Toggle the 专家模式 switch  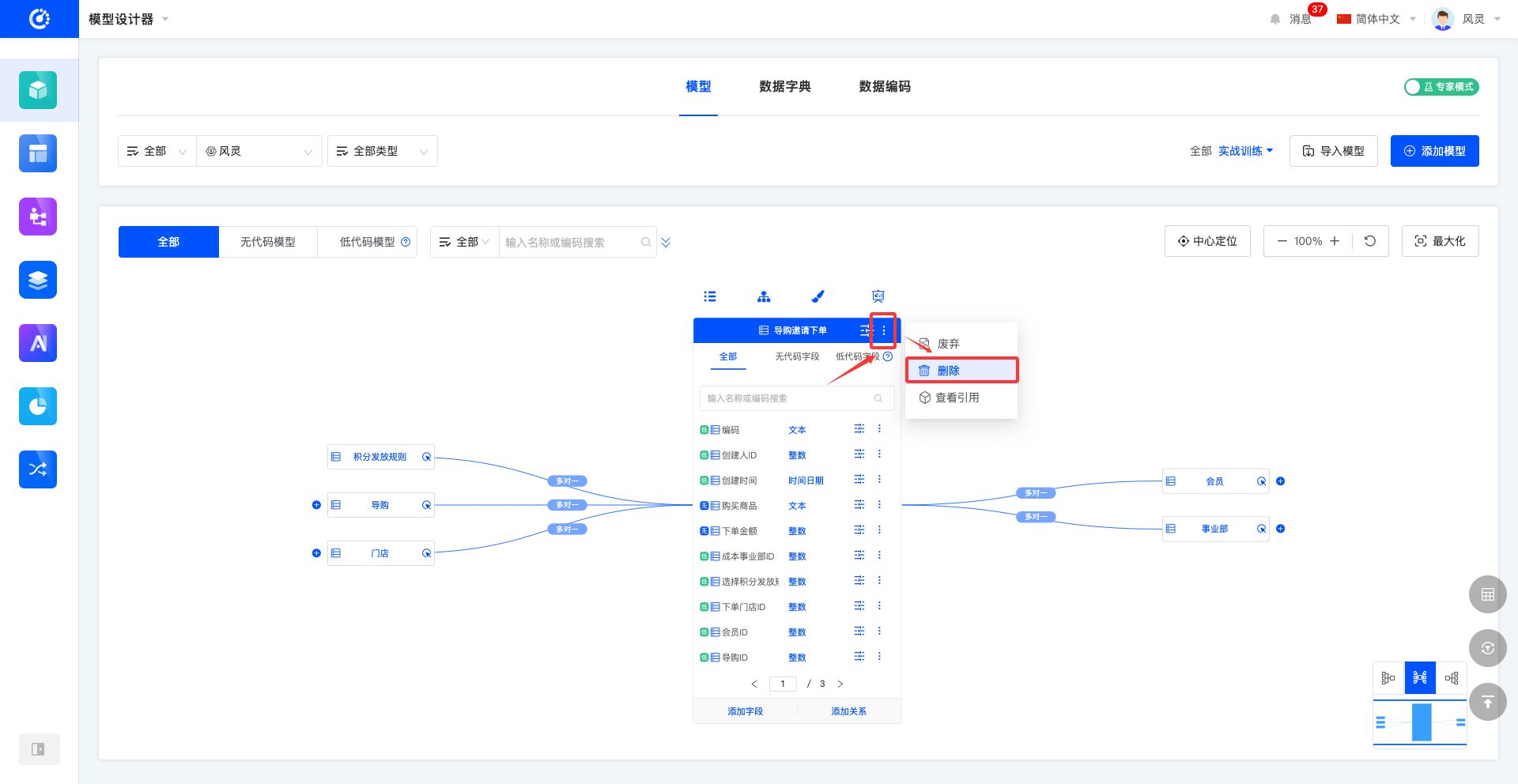click(x=1441, y=87)
